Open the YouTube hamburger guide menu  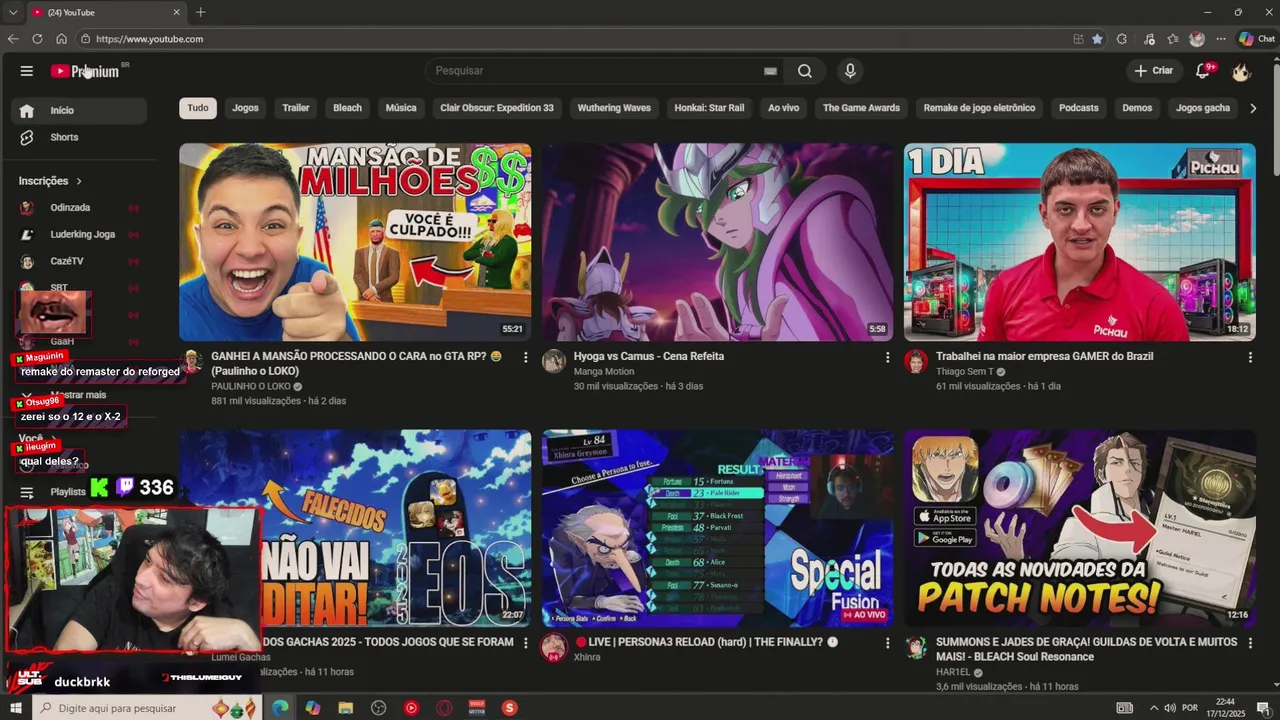point(27,71)
